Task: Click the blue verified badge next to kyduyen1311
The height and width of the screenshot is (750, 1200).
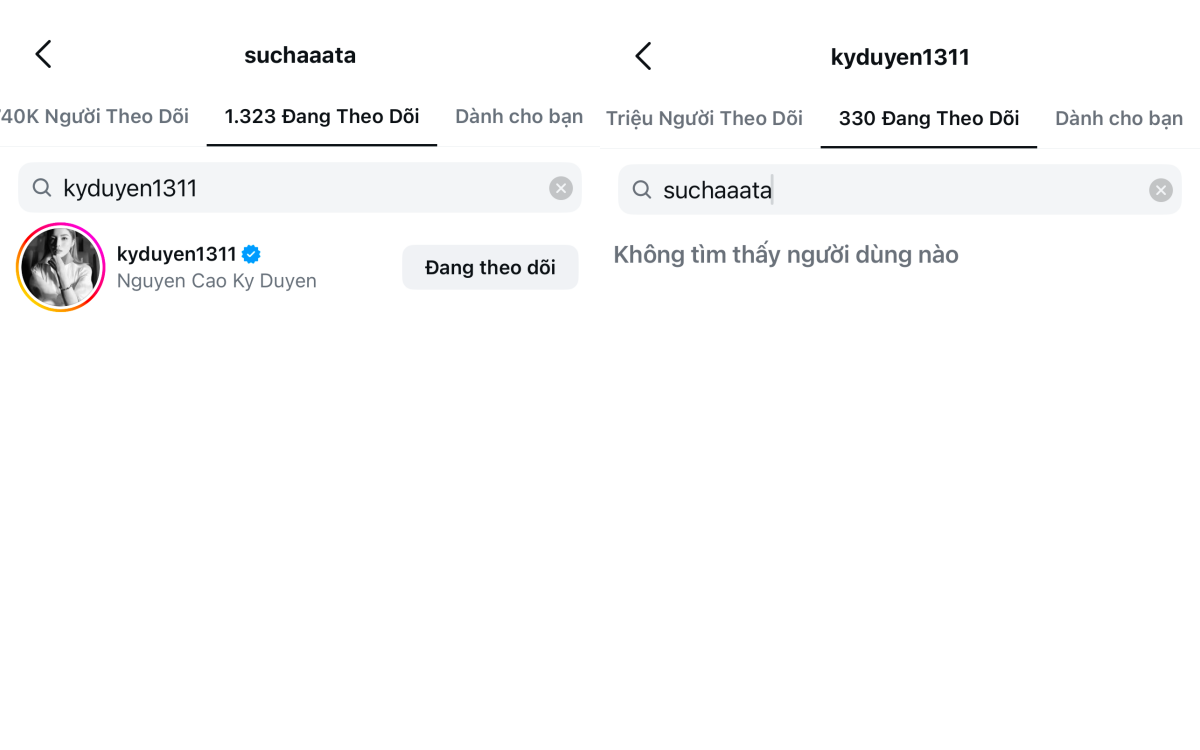Action: tap(251, 254)
